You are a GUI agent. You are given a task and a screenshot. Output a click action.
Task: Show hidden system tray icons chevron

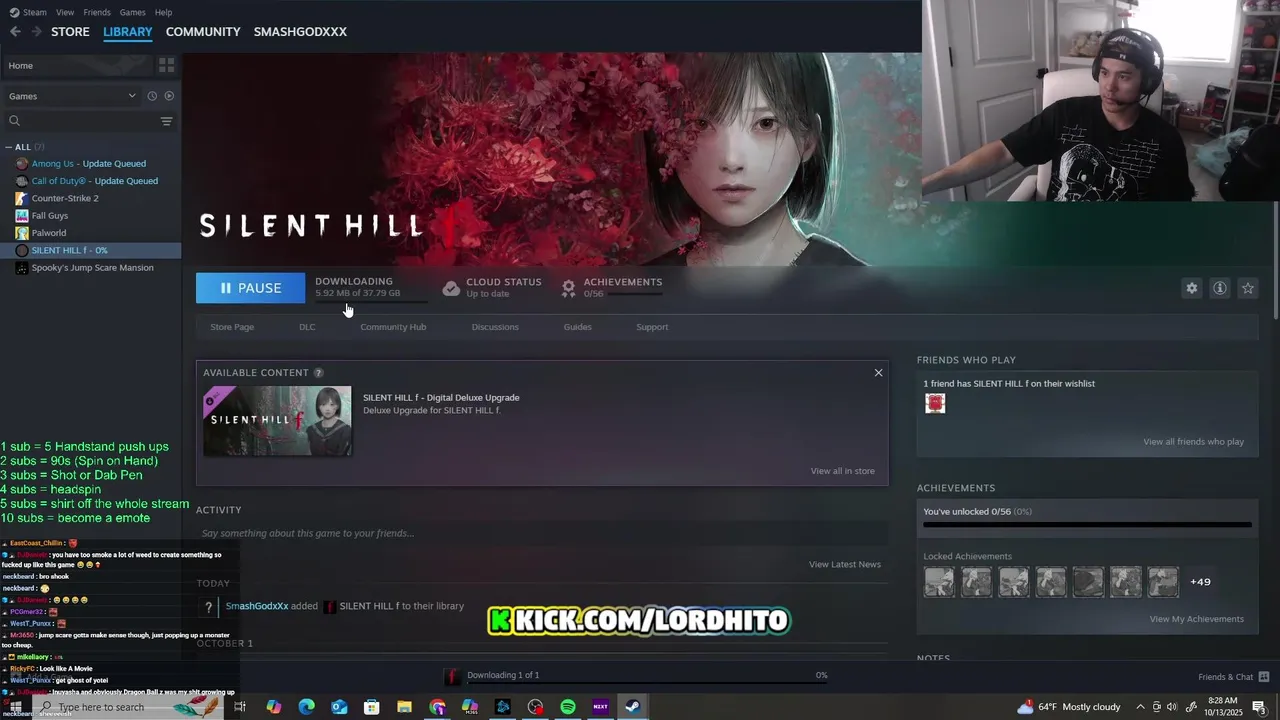pos(1140,707)
